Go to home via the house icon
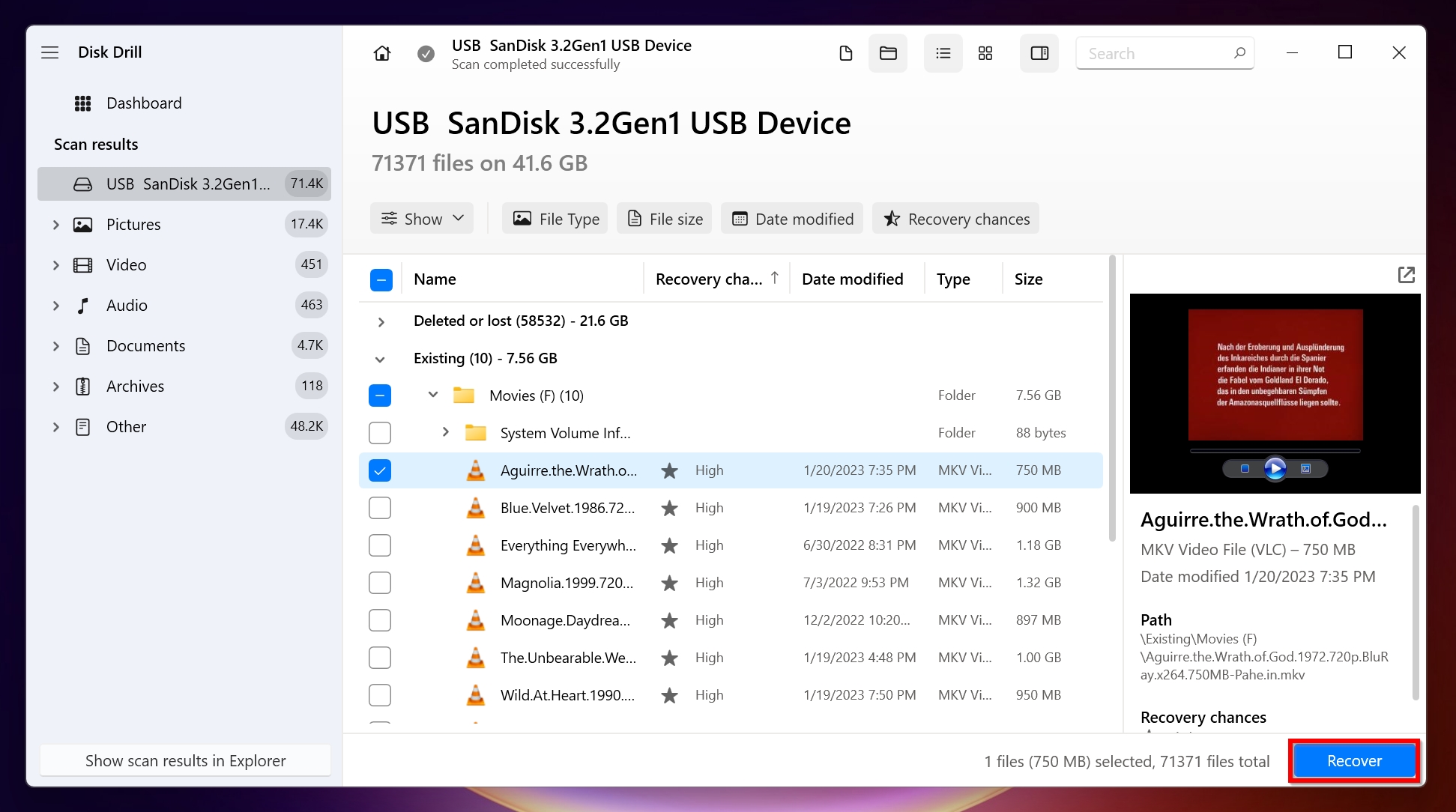The height and width of the screenshot is (812, 1456). click(x=382, y=53)
